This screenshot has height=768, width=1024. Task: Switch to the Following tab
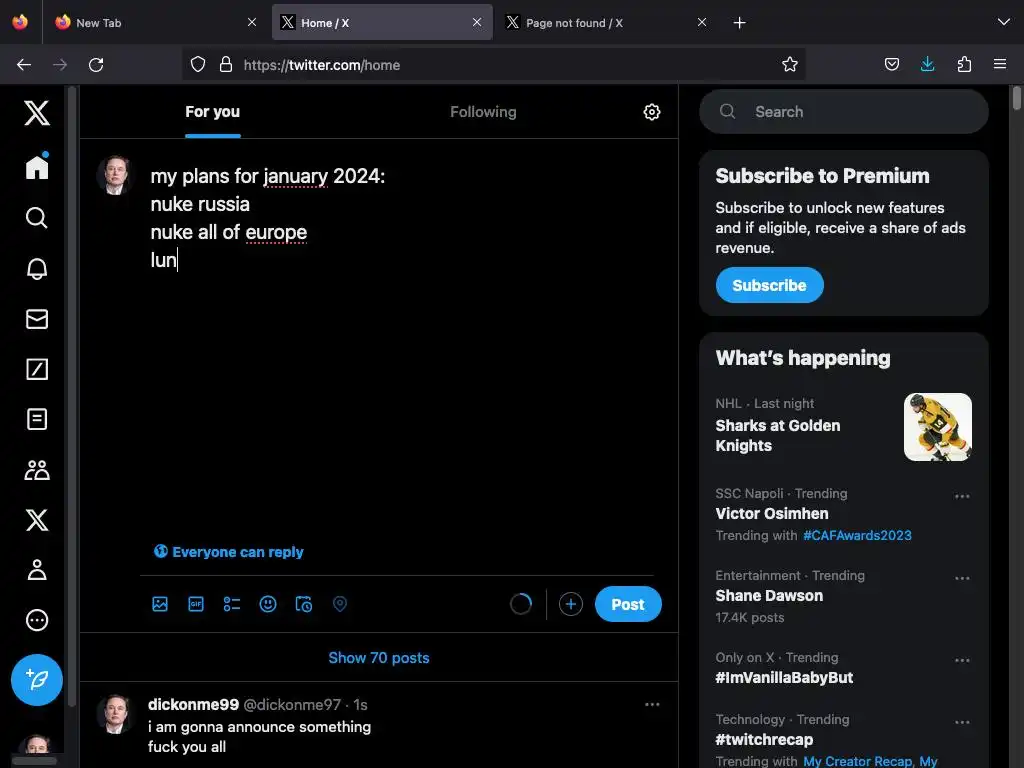(483, 112)
